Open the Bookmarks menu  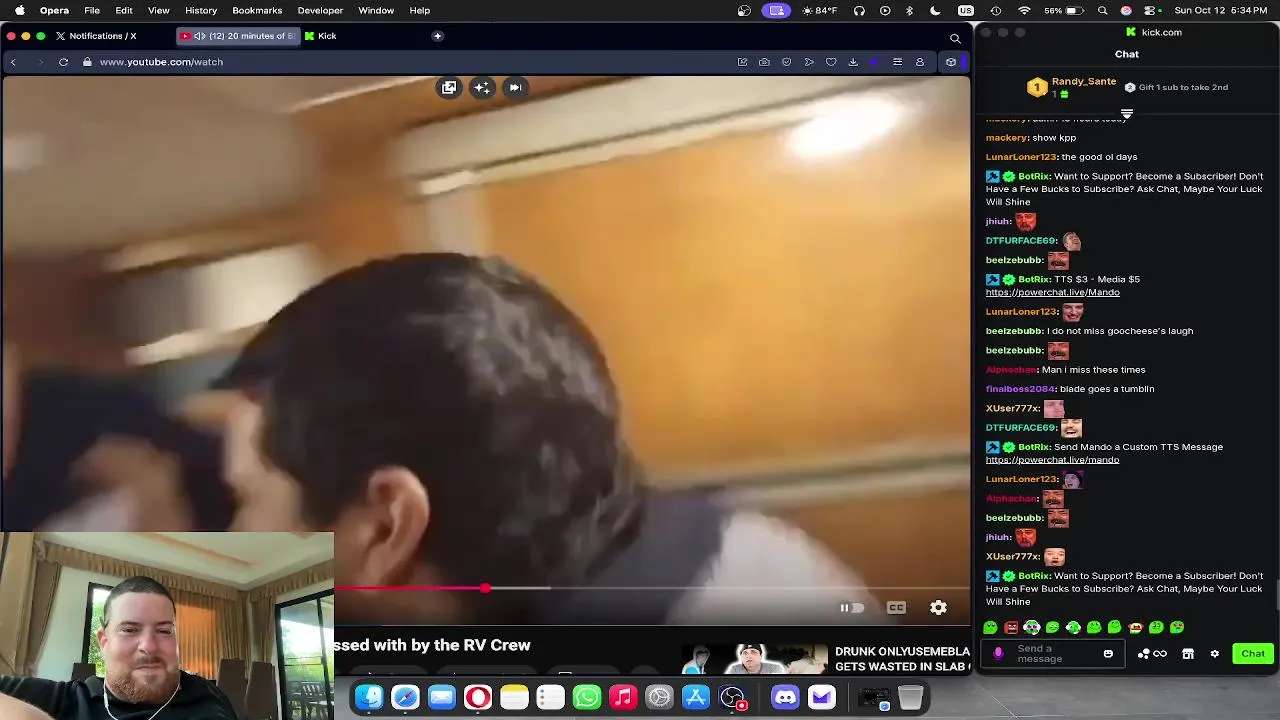point(257,10)
